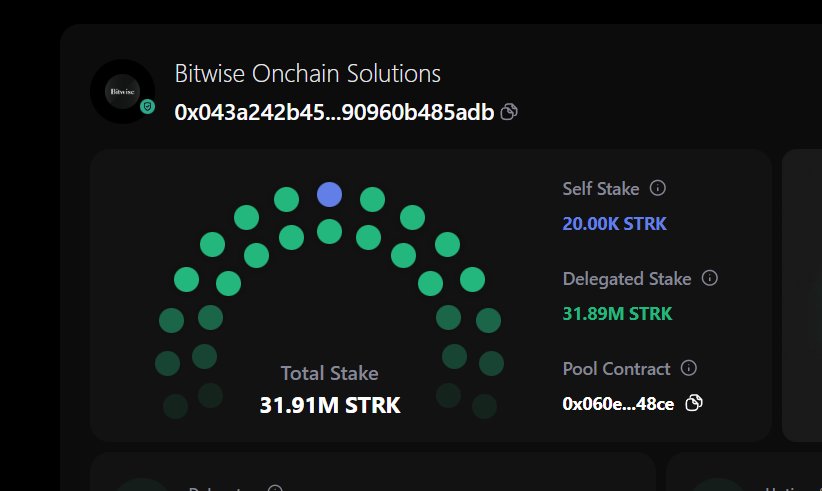Viewport: 822px width, 491px height.
Task: Copy the pool contract address
Action: click(x=694, y=403)
